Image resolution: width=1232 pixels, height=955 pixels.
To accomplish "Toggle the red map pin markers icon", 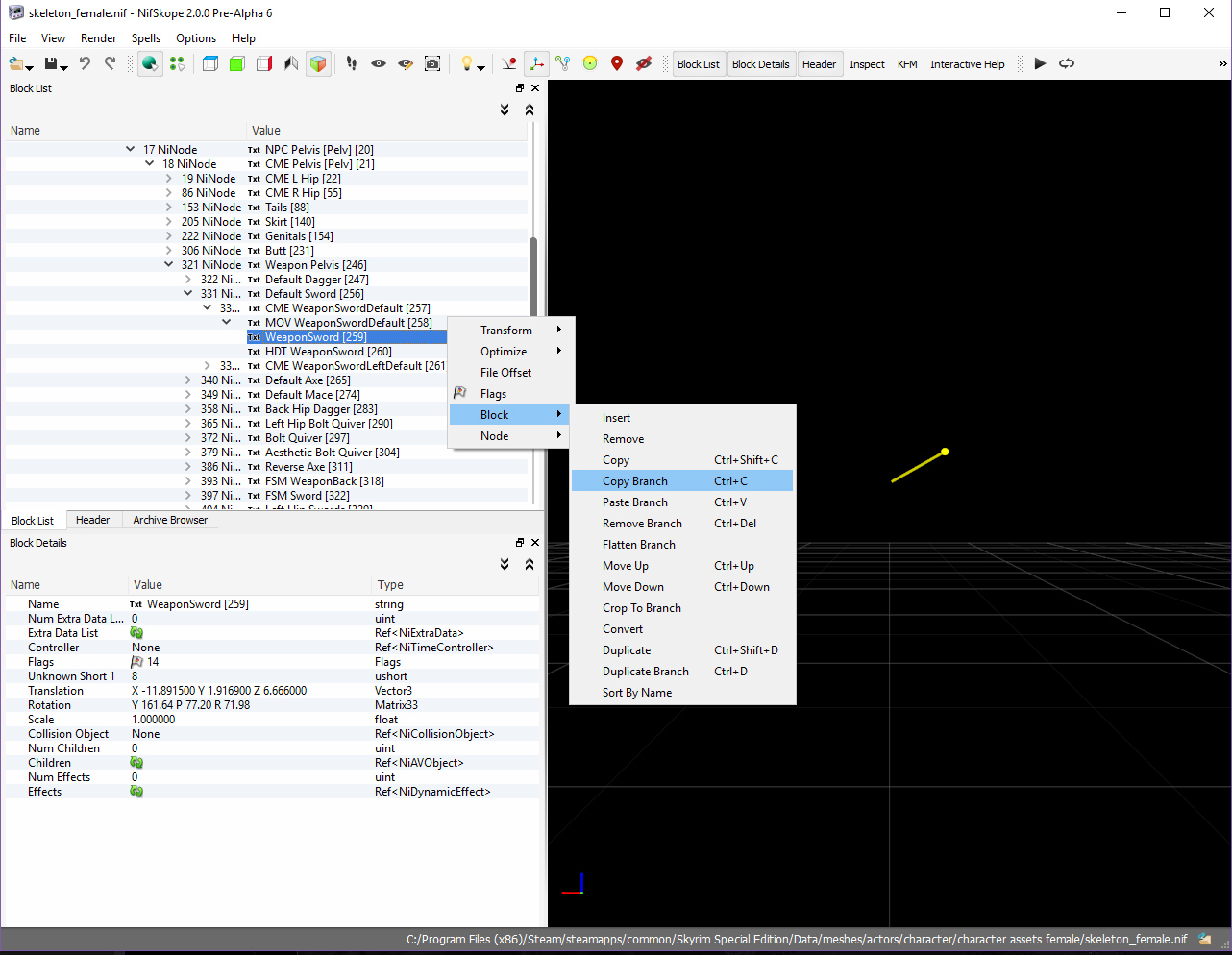I will (x=617, y=64).
